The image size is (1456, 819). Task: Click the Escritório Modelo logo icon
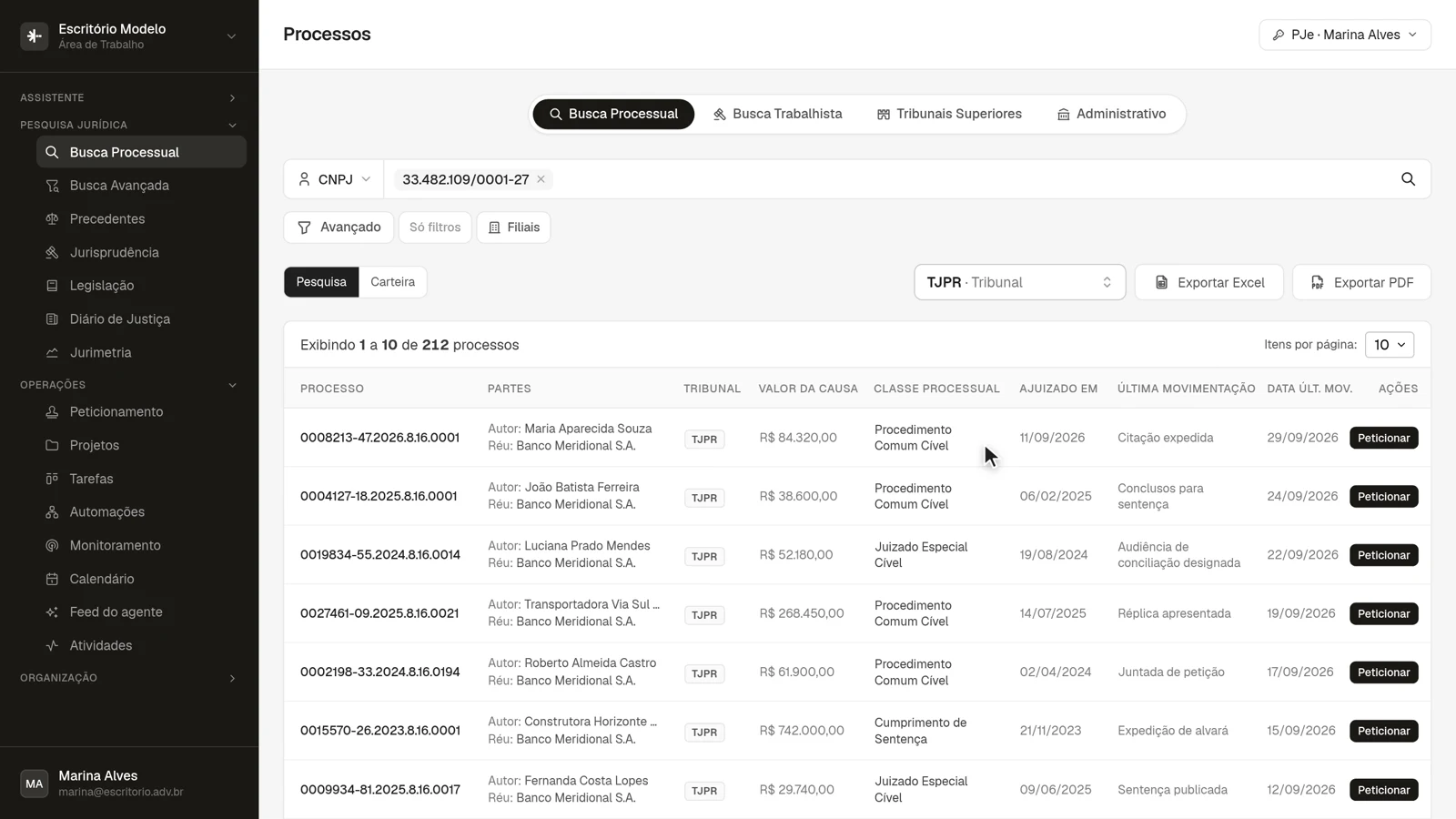point(35,36)
